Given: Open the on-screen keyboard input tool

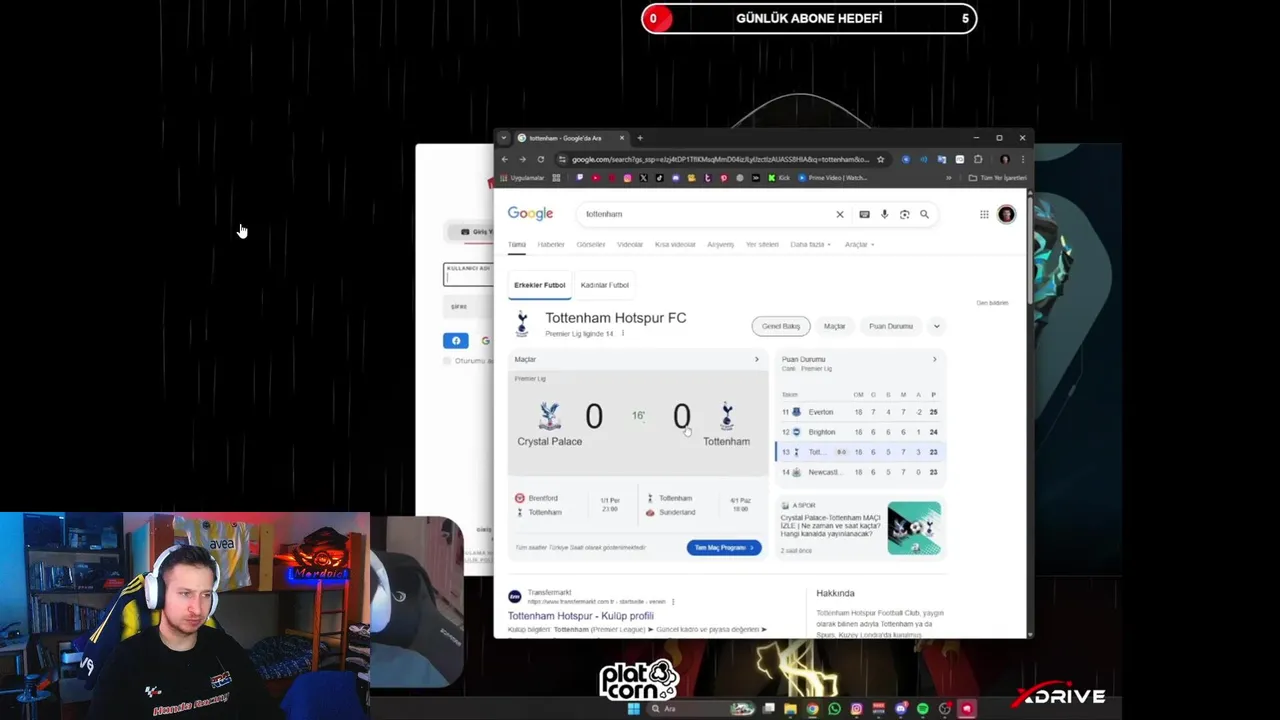Looking at the screenshot, I should (864, 214).
